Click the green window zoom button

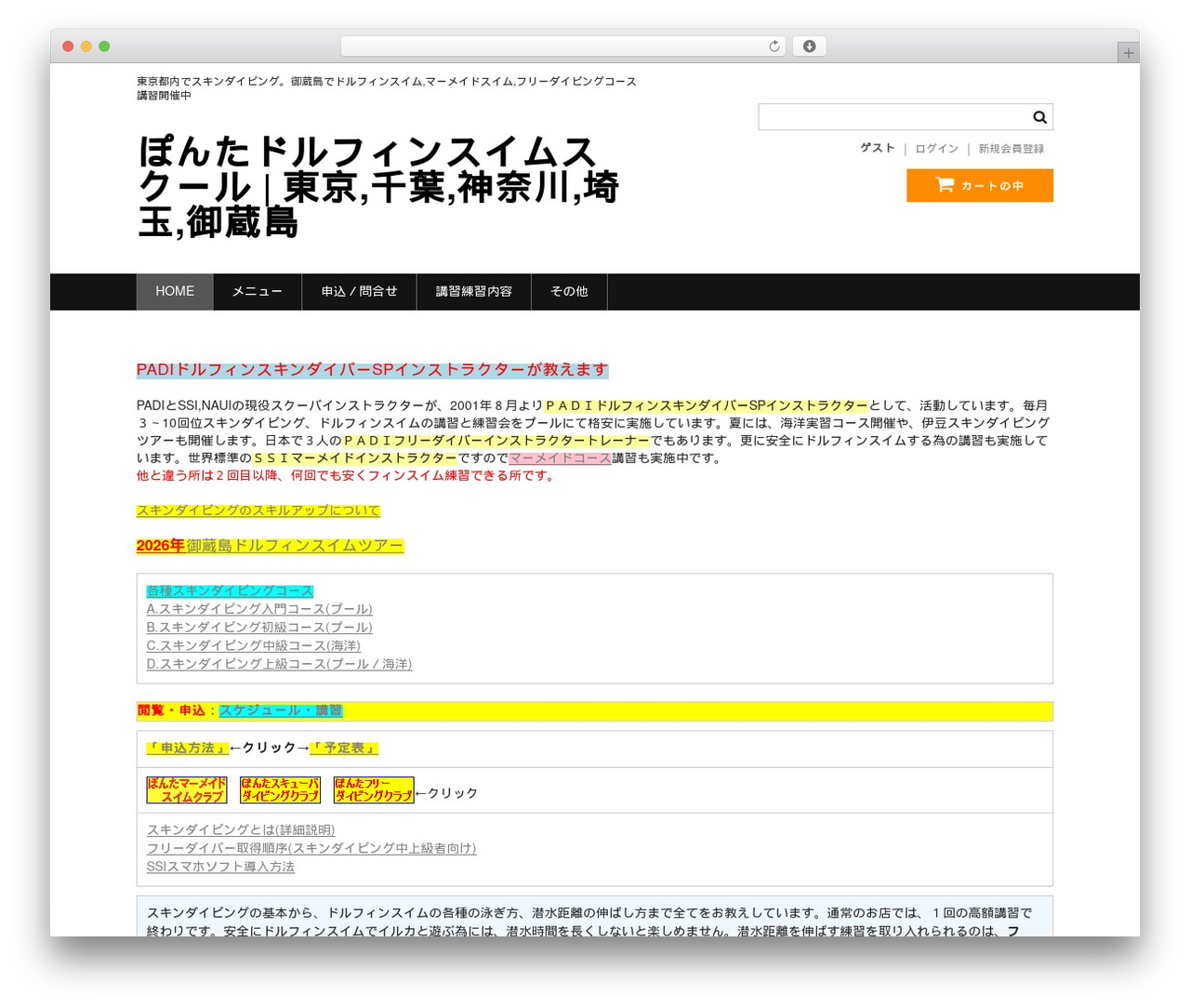point(104,46)
